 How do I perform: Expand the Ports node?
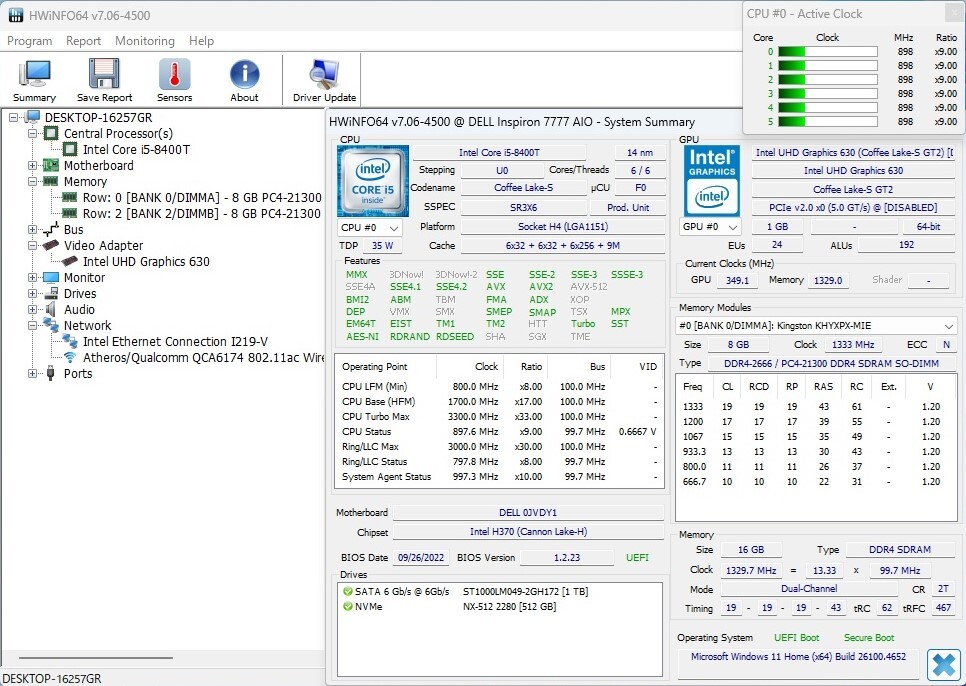point(33,373)
